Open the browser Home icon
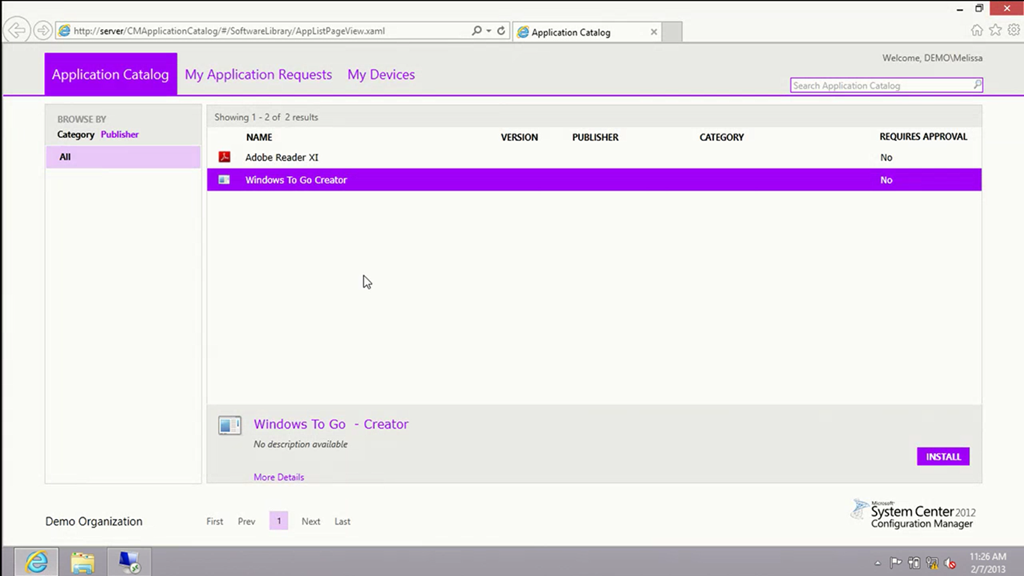The width and height of the screenshot is (1024, 576). [977, 31]
